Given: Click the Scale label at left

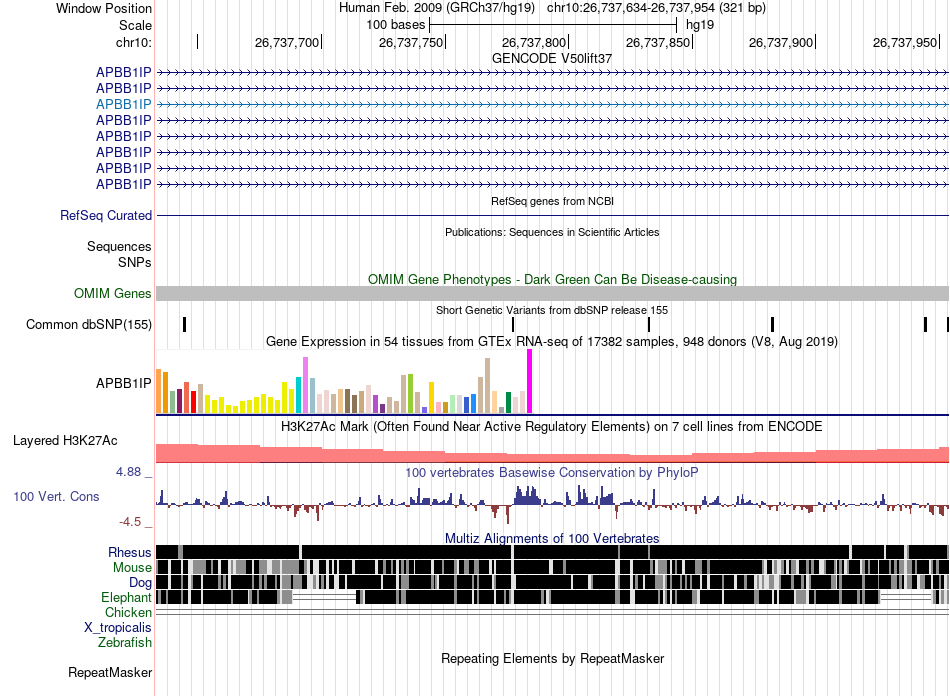Looking at the screenshot, I should click(136, 25).
